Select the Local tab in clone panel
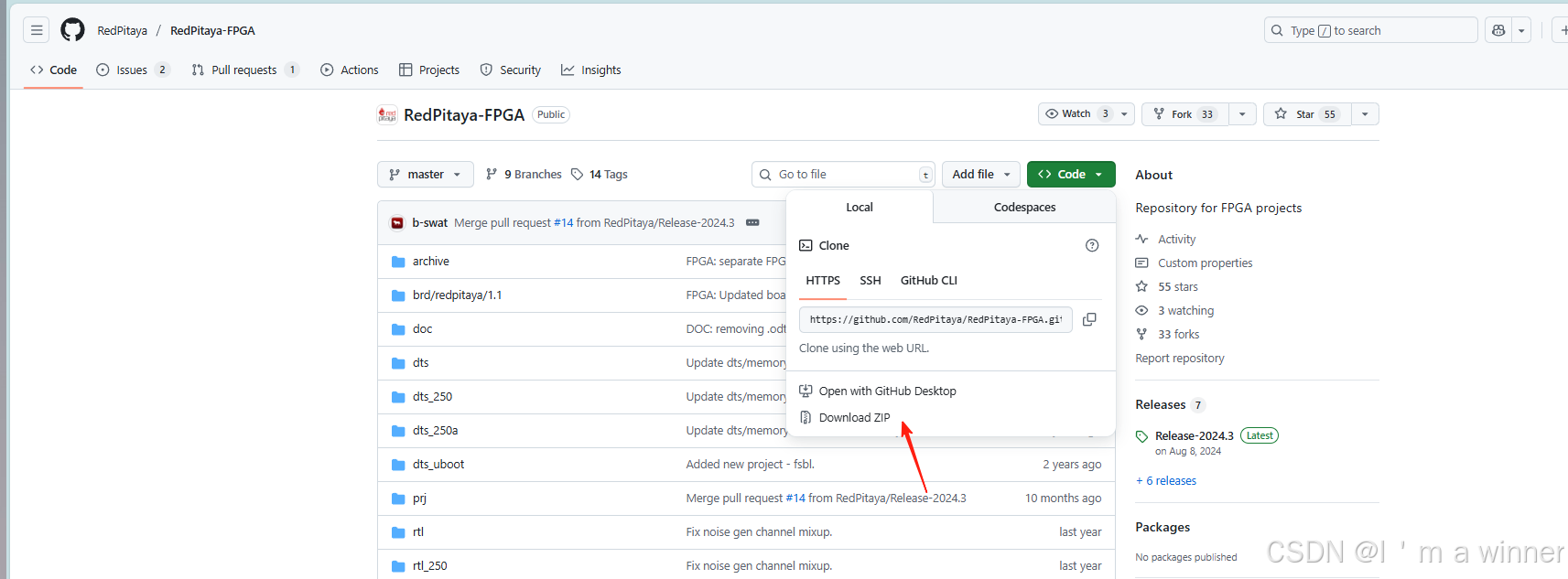The width and height of the screenshot is (1568, 579). 860,208
